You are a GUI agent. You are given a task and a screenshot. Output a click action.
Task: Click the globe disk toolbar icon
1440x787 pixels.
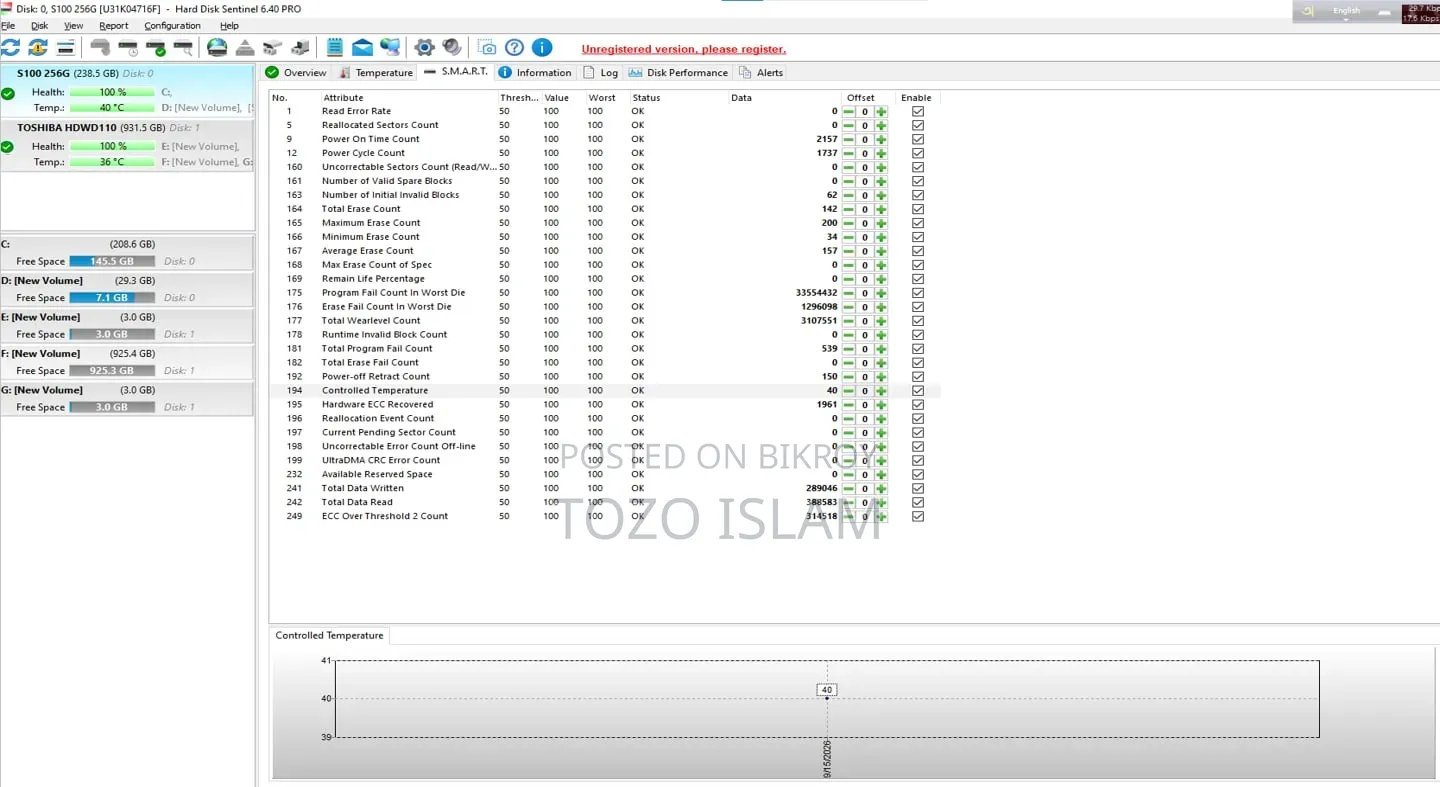point(217,47)
